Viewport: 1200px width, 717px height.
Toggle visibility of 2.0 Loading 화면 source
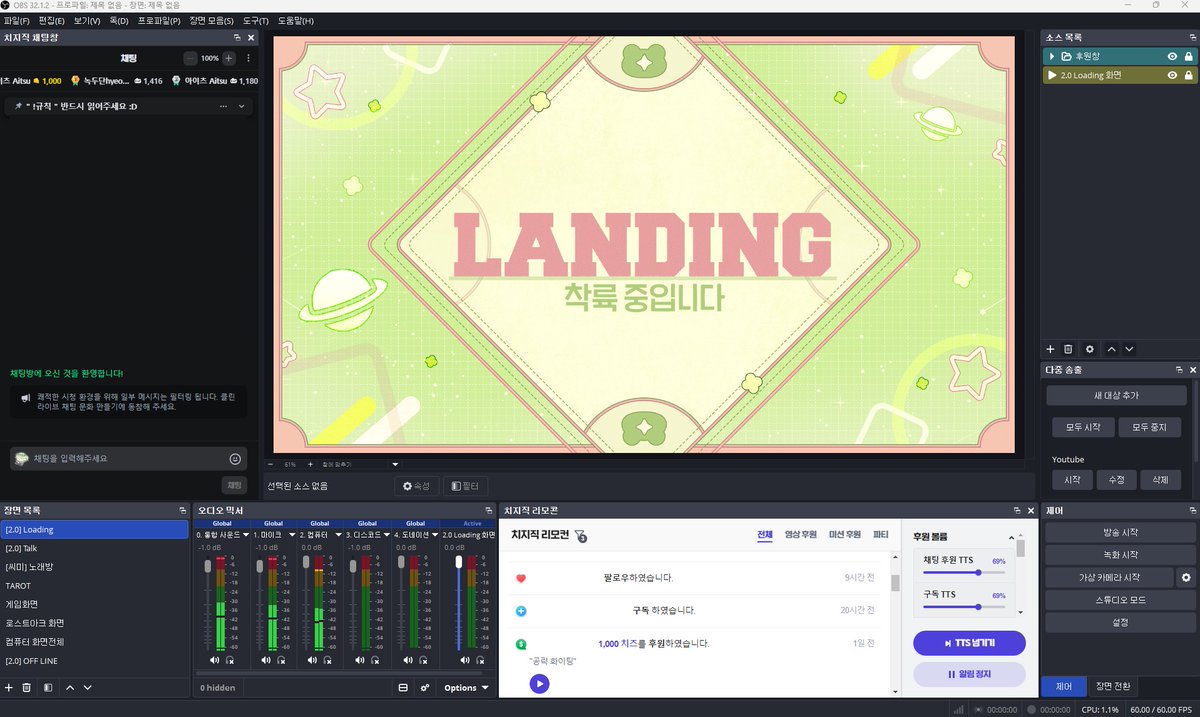(1172, 75)
